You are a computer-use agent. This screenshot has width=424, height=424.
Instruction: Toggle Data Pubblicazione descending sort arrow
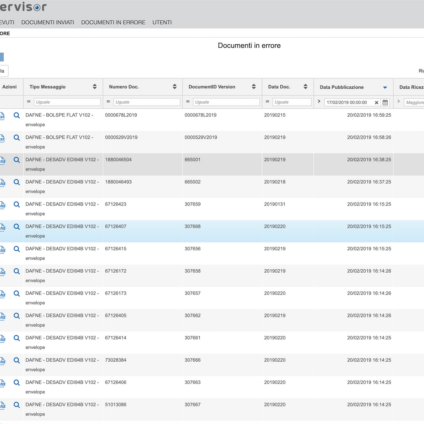coord(385,87)
